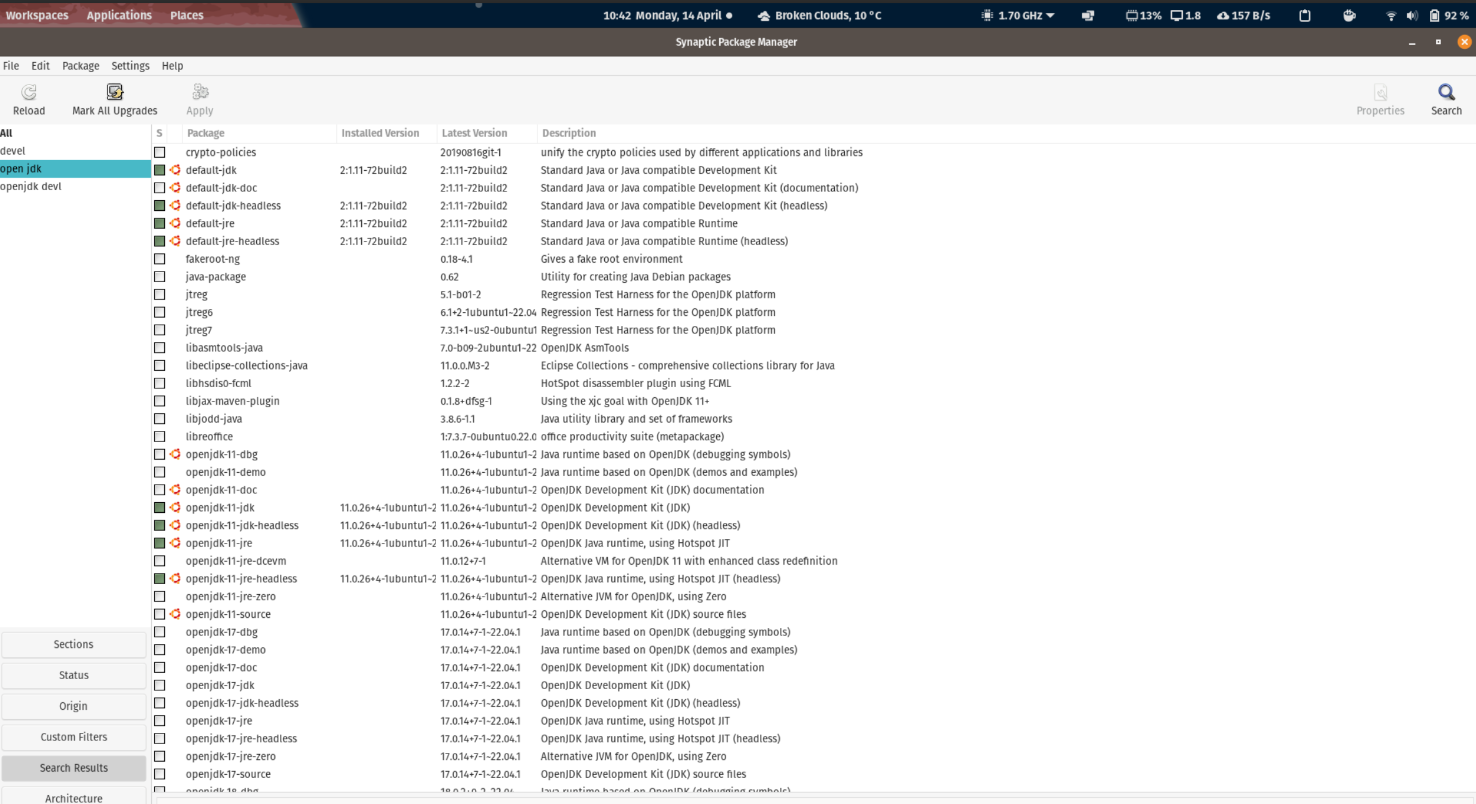
Task: Click the Ubuntu logo beside default-jre-headless
Action: click(175, 241)
